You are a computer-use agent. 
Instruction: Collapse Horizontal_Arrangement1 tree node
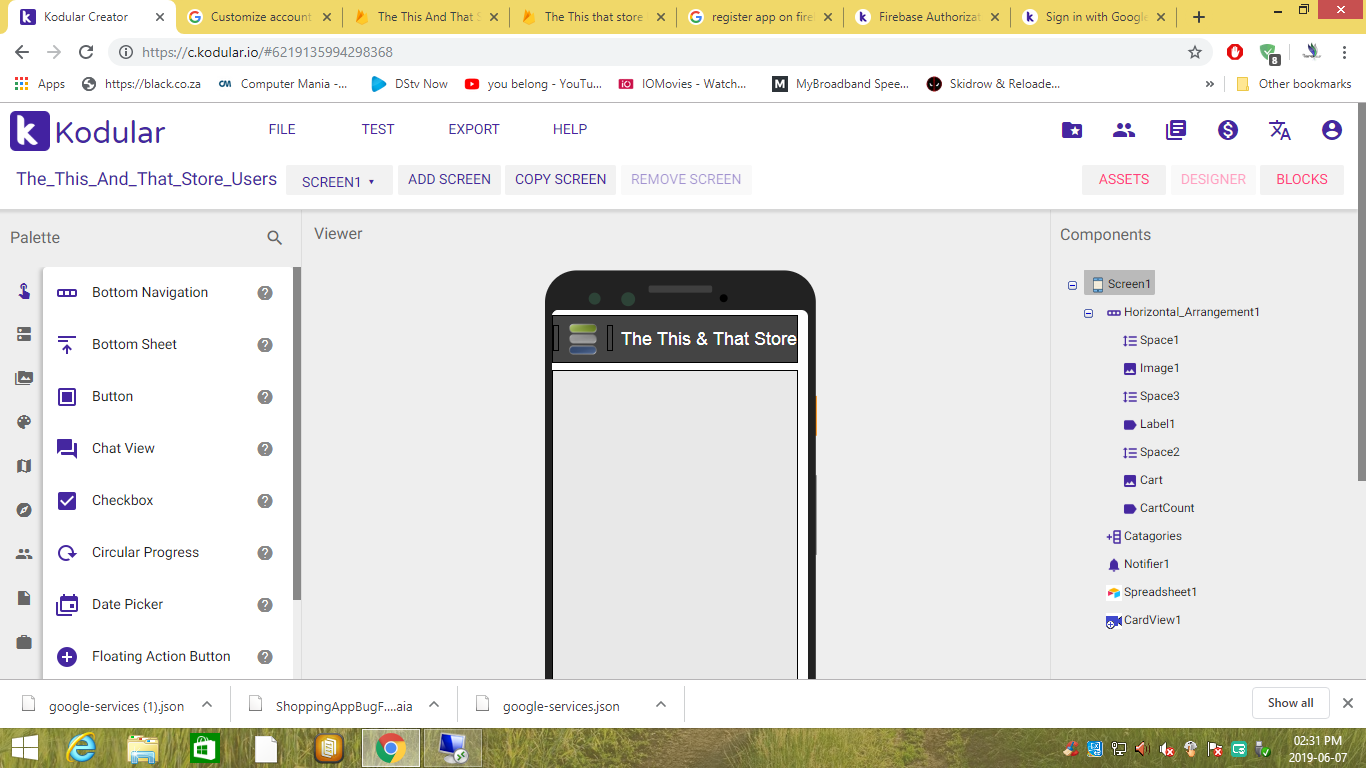tap(1089, 313)
